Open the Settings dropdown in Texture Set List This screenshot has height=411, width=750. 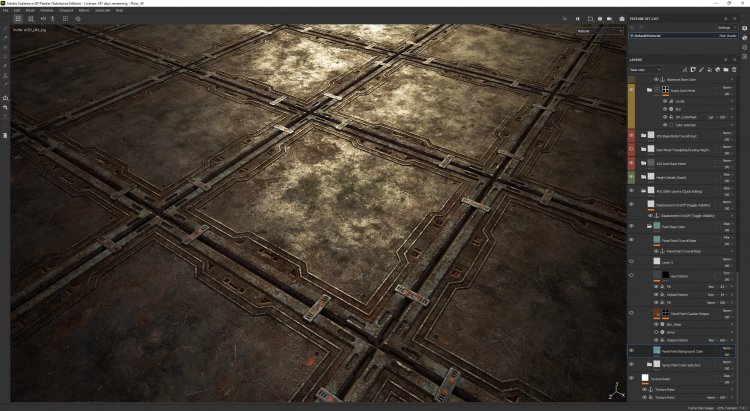tap(726, 28)
